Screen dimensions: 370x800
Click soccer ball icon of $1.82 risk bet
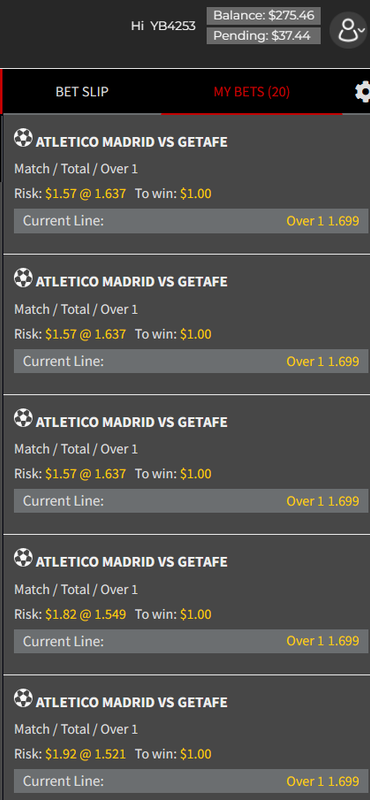click(23, 558)
